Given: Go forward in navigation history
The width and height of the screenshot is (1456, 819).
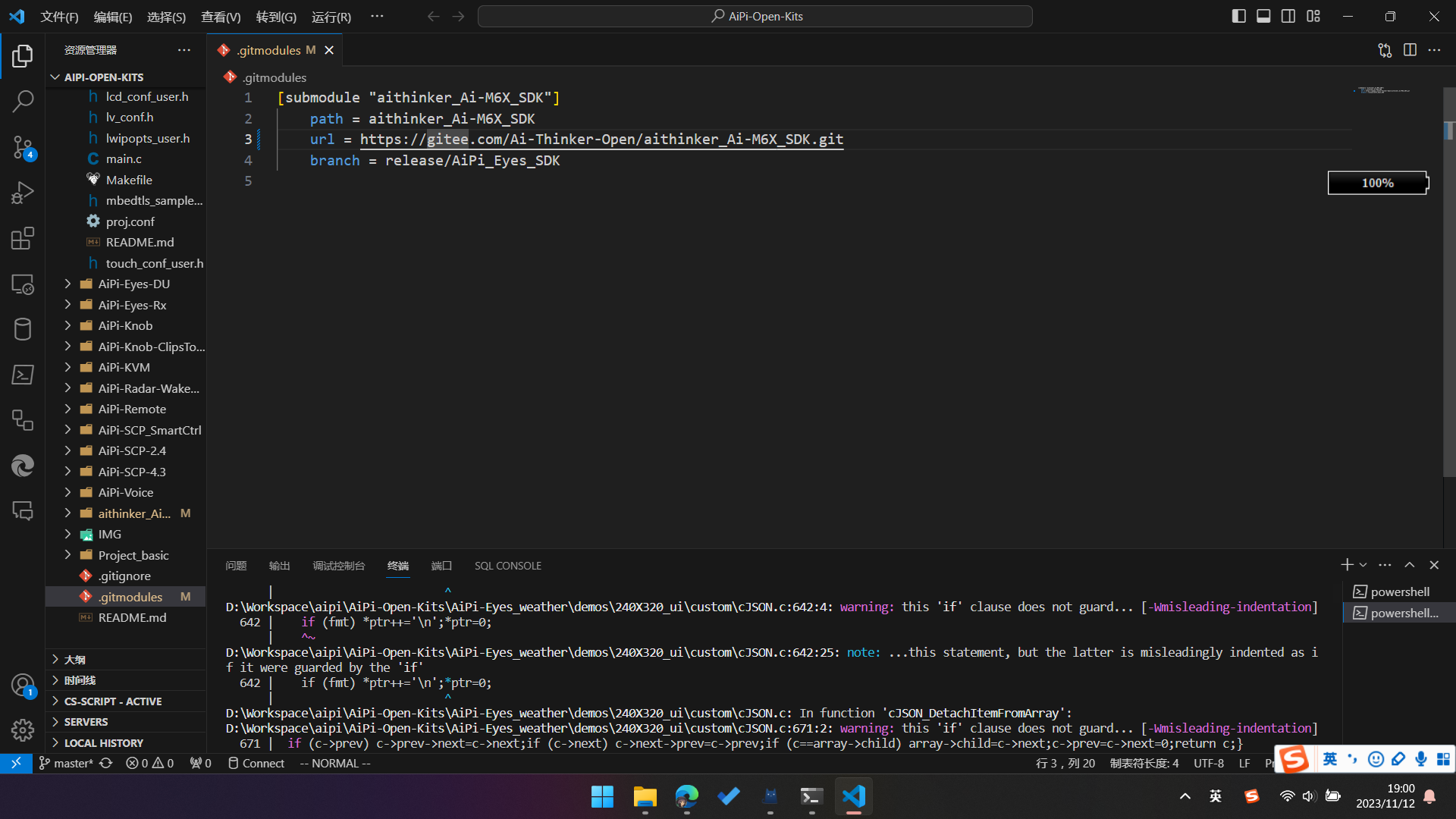Looking at the screenshot, I should coord(458,16).
